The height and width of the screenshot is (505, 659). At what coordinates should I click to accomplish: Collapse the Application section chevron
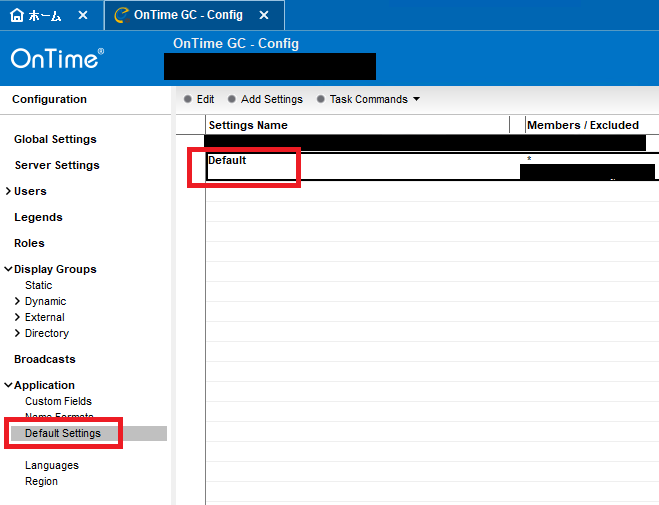click(x=8, y=385)
